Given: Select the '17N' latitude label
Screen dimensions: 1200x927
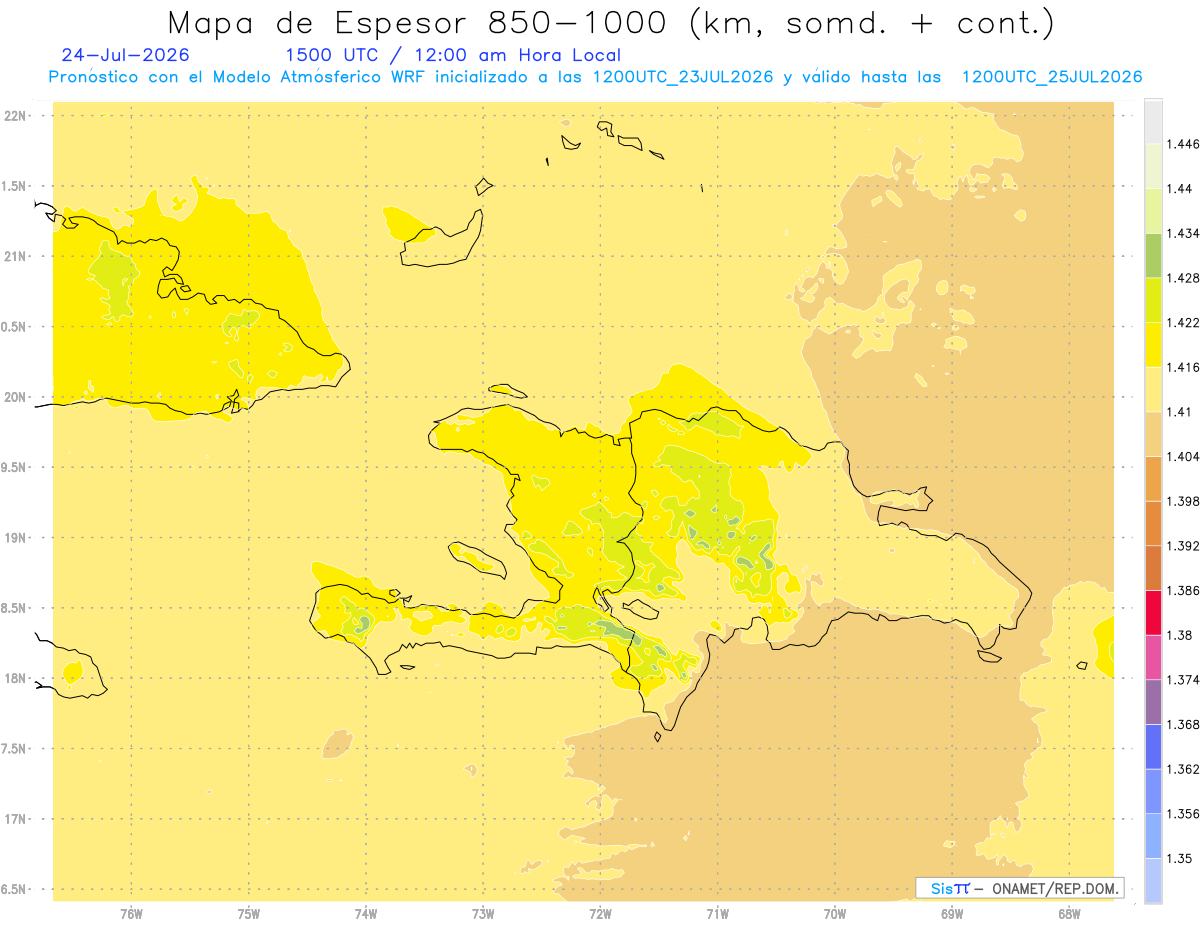Looking at the screenshot, I should [x=15, y=819].
